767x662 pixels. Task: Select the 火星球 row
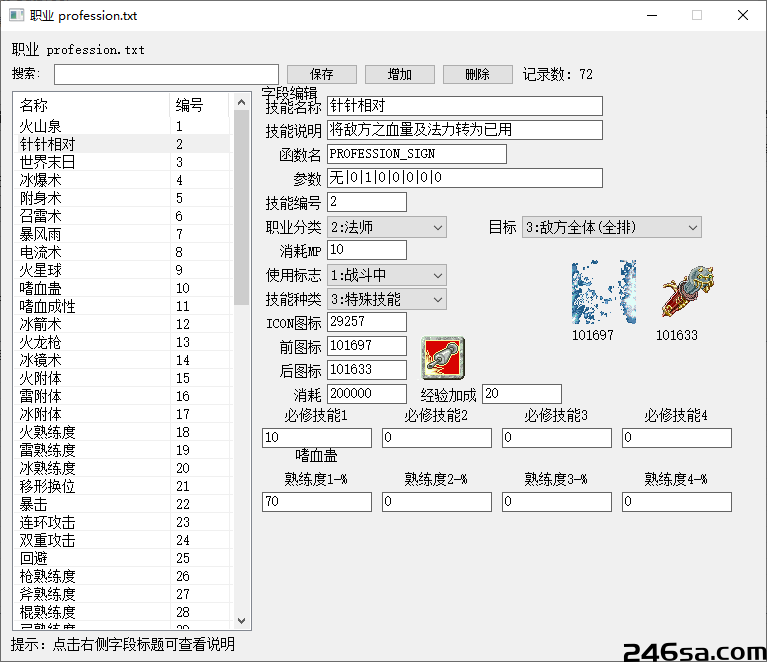pyautogui.click(x=122, y=270)
